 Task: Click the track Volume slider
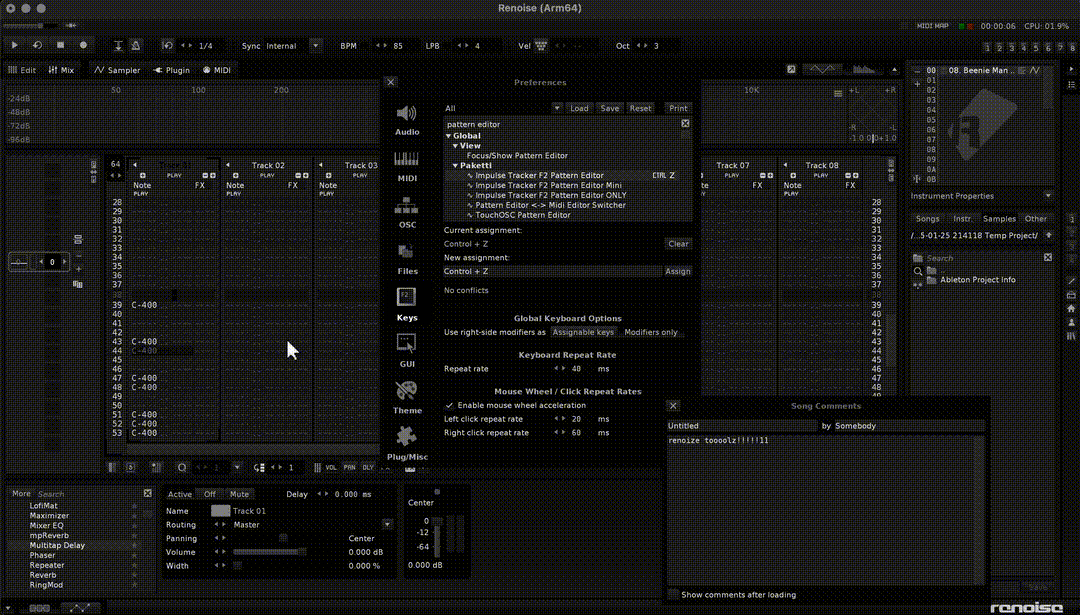[x=270, y=552]
